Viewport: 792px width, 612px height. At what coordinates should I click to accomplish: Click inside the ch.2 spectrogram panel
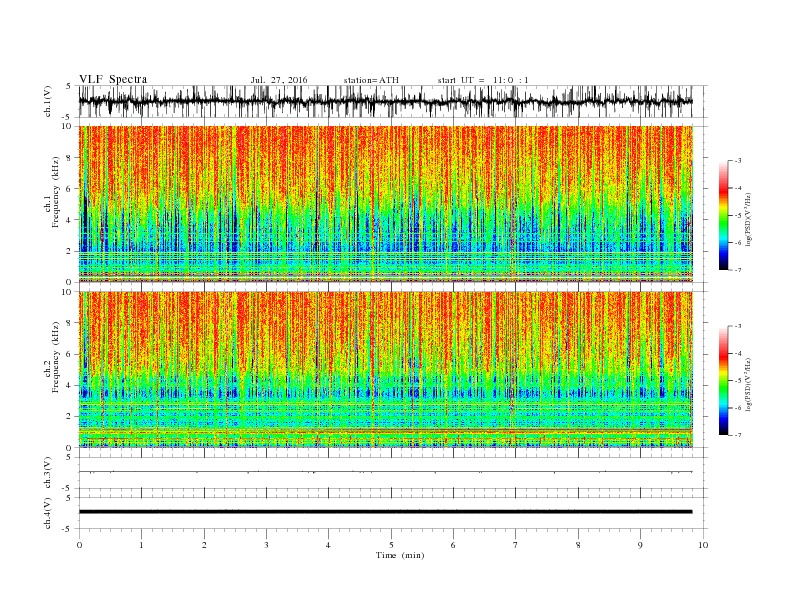[386, 370]
